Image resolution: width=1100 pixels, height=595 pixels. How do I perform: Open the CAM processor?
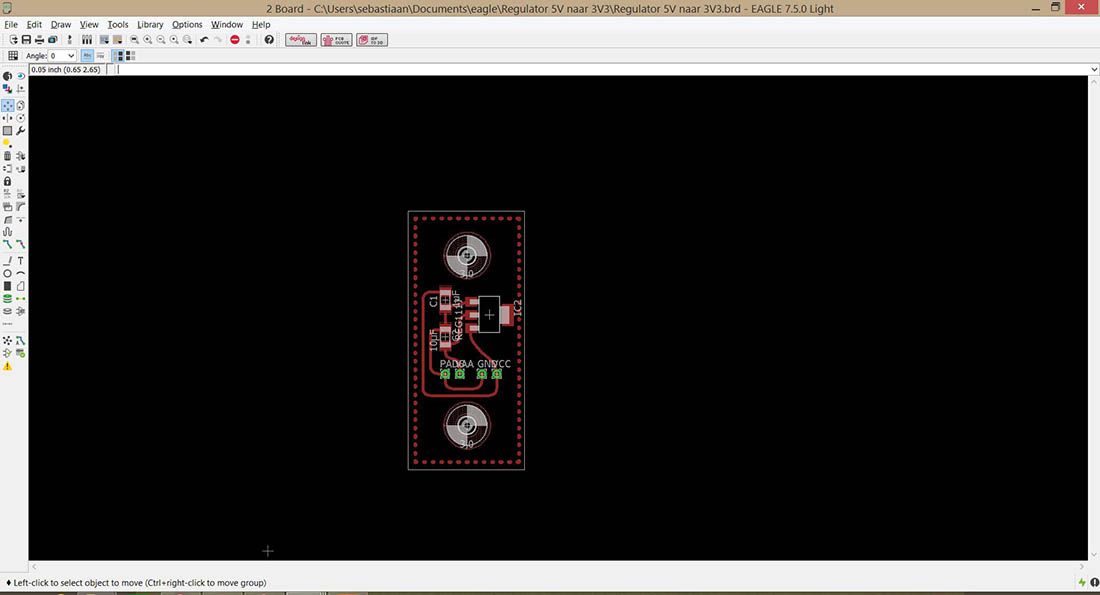click(53, 40)
